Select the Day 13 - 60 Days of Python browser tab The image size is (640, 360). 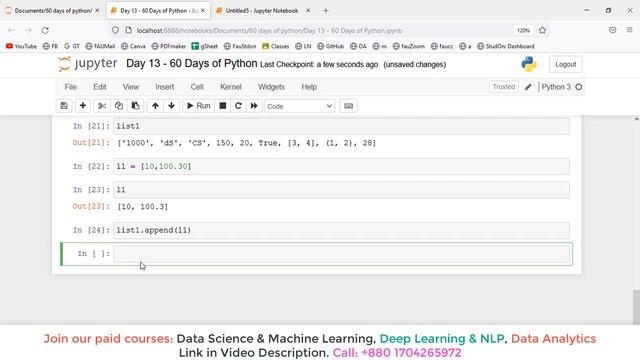point(158,11)
